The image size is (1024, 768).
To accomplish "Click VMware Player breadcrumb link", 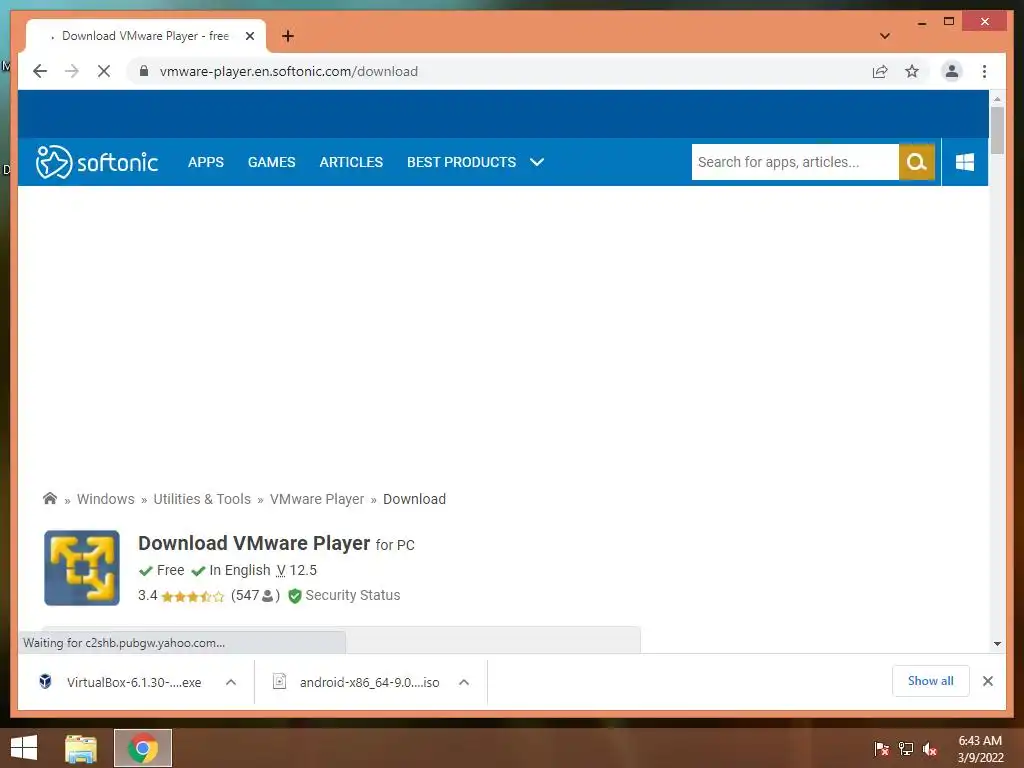I will point(317,499).
